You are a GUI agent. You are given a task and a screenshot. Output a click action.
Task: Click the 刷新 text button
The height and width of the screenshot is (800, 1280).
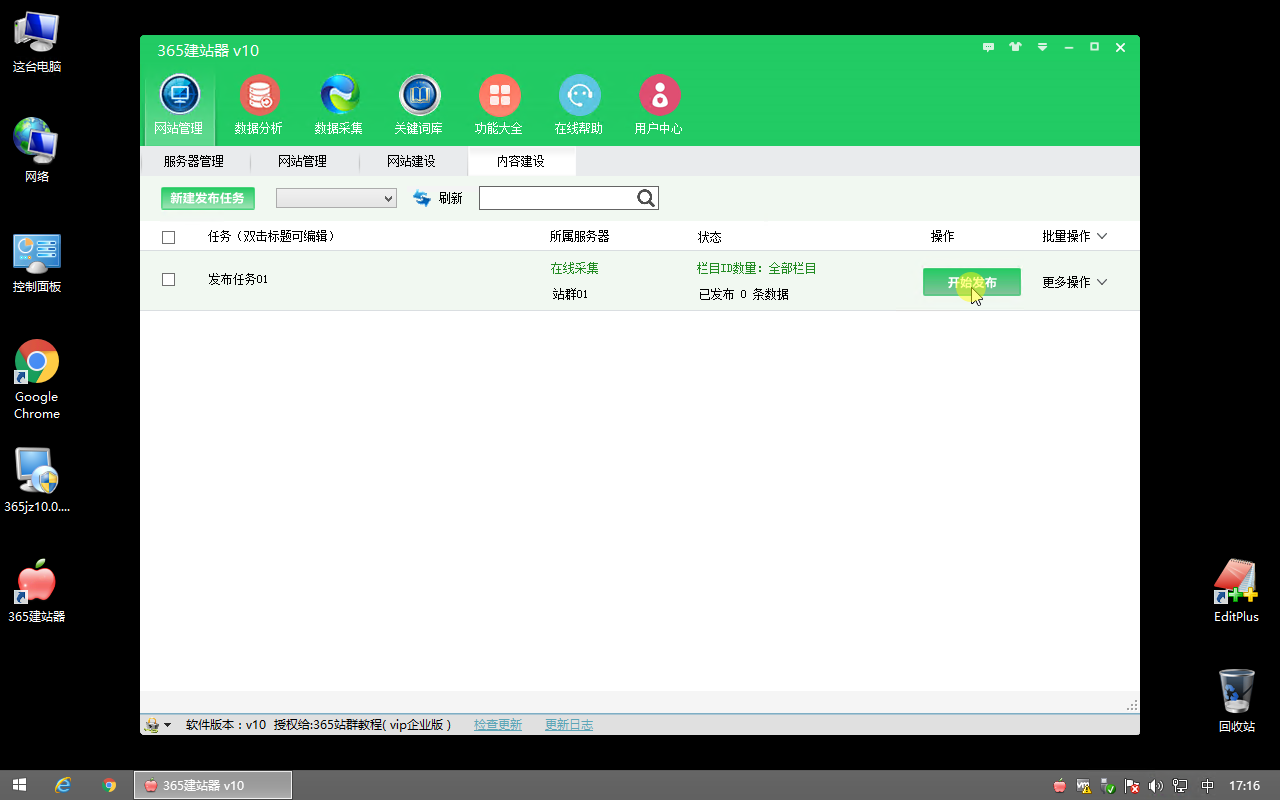[450, 198]
